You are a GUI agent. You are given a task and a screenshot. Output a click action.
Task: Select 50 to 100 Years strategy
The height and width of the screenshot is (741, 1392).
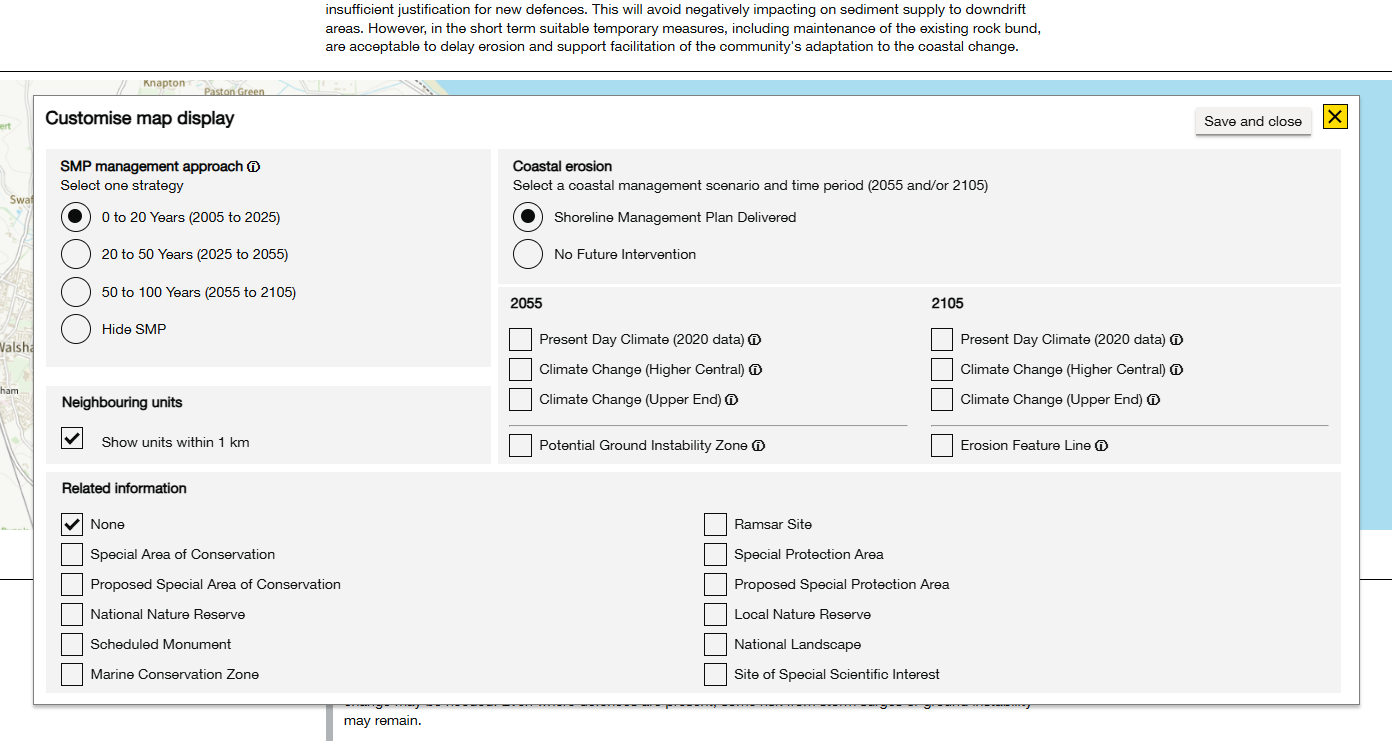click(x=76, y=292)
